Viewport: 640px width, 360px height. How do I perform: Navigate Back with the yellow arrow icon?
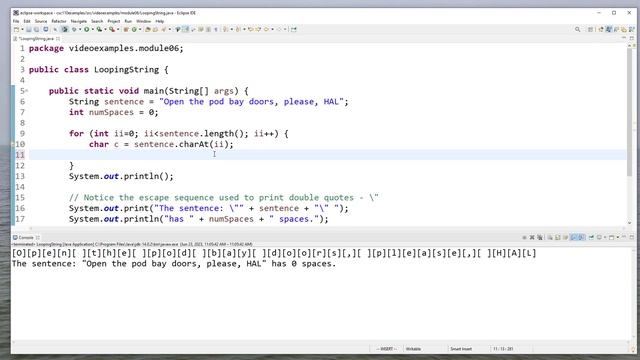tap(266, 29)
